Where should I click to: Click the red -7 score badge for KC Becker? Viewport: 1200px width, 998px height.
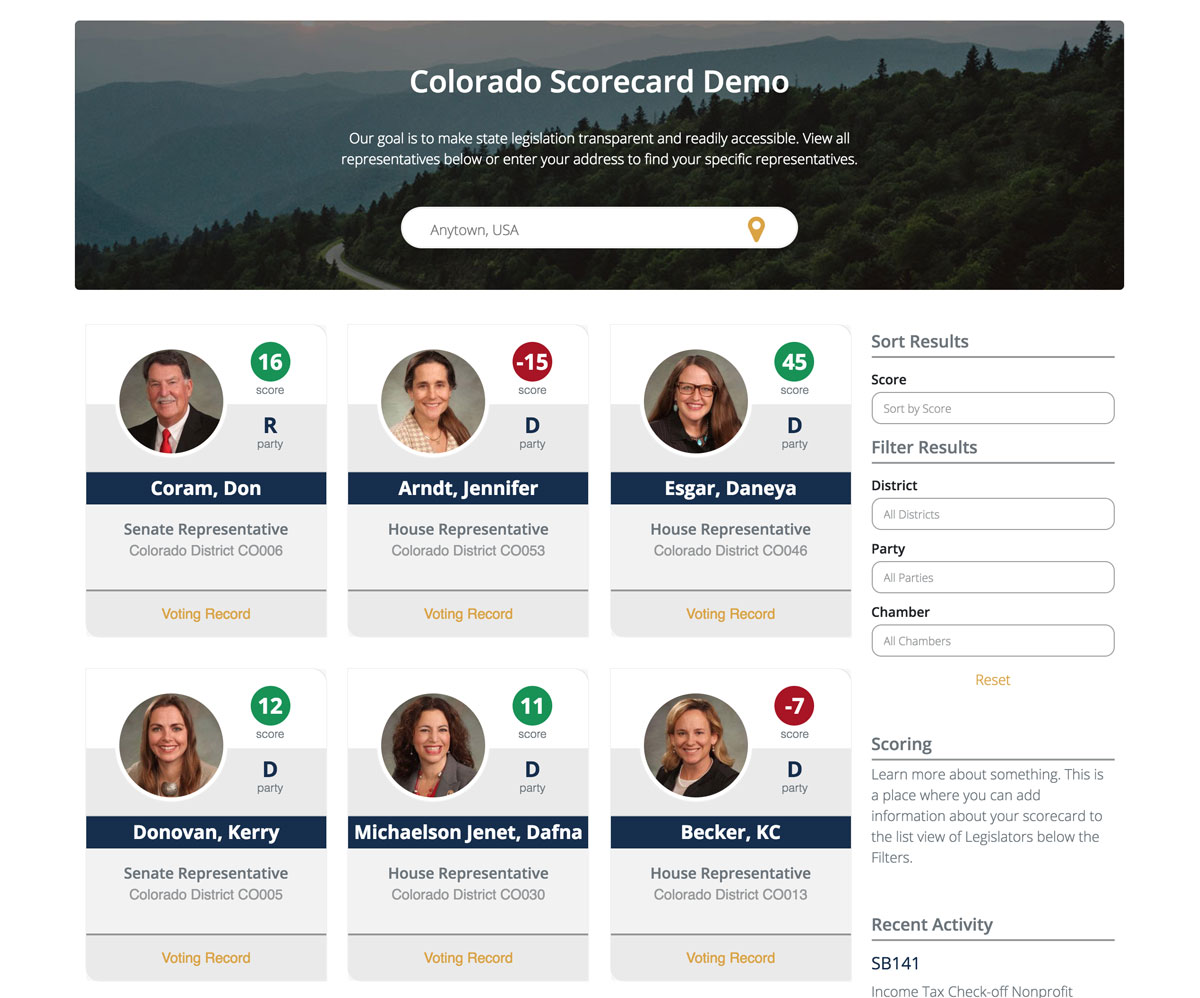coord(794,706)
